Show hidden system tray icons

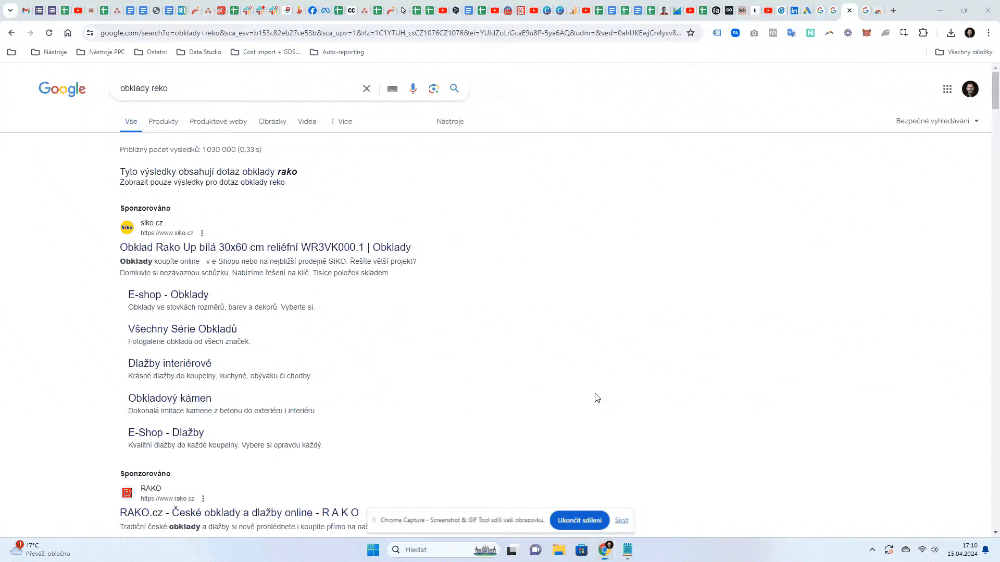[x=872, y=550]
